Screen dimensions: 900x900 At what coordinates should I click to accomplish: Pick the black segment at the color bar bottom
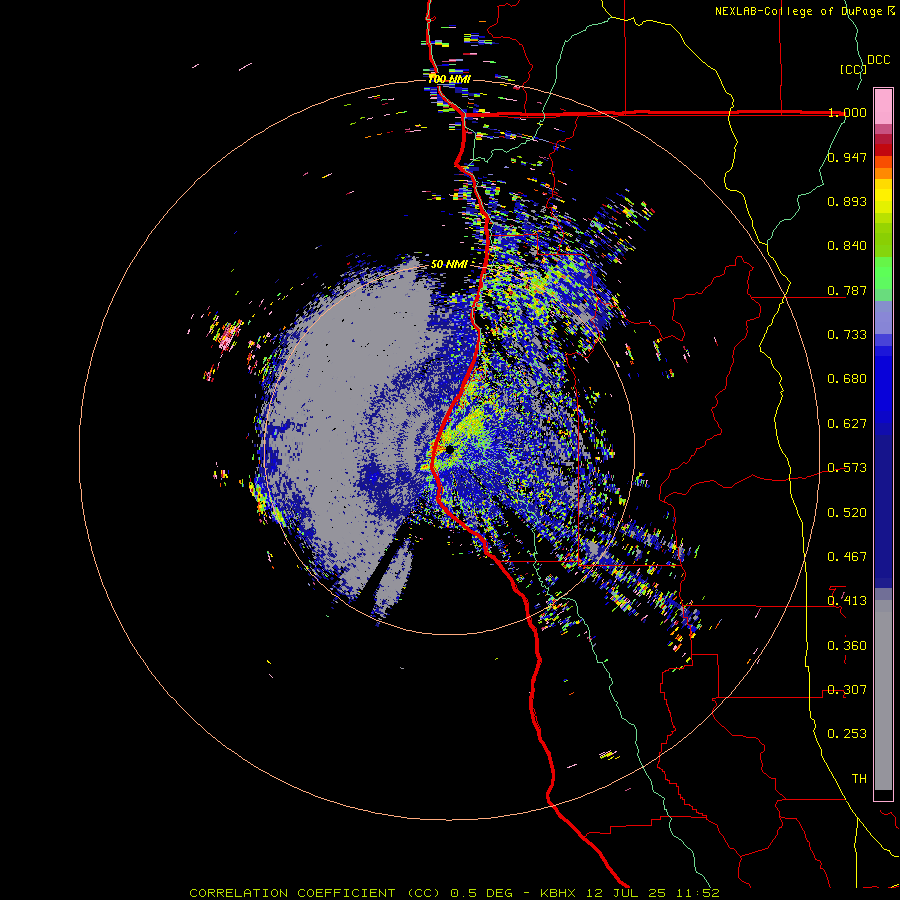[x=883, y=794]
